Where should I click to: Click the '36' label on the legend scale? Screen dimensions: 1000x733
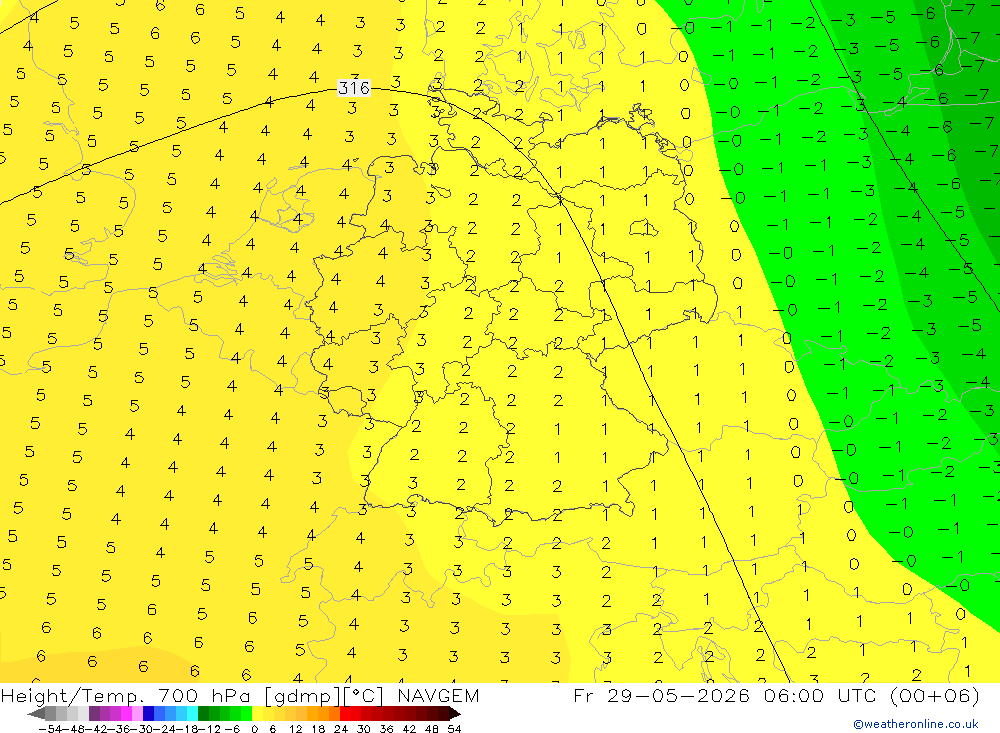386,729
